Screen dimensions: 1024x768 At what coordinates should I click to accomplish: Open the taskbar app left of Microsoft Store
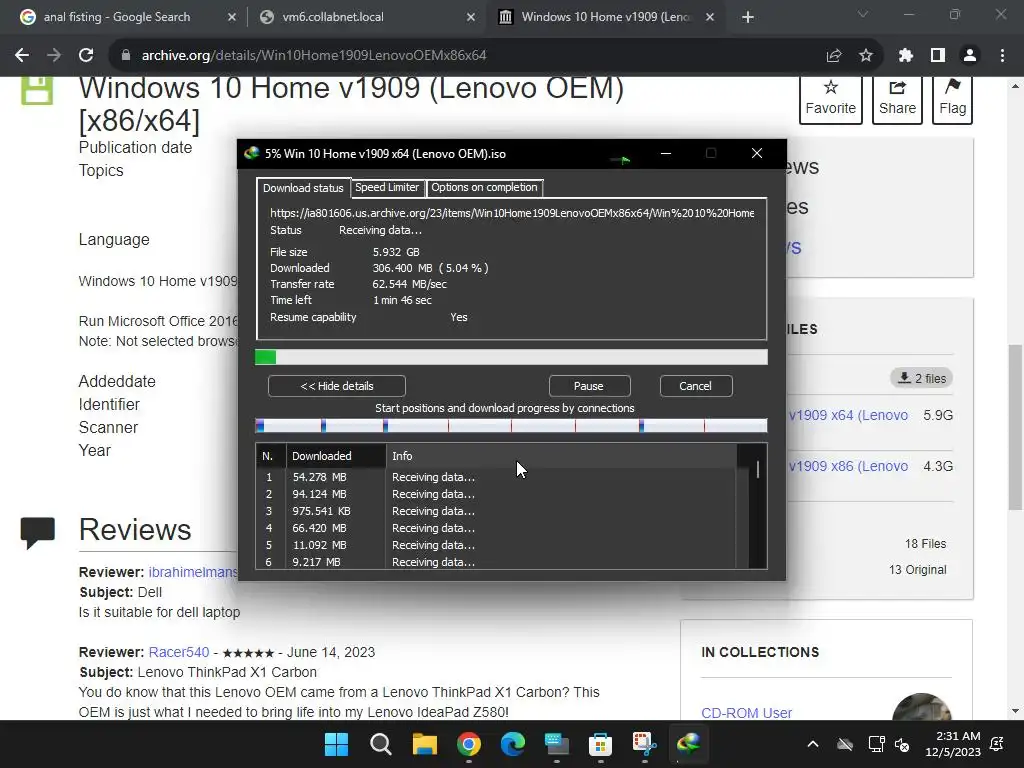pyautogui.click(x=556, y=744)
